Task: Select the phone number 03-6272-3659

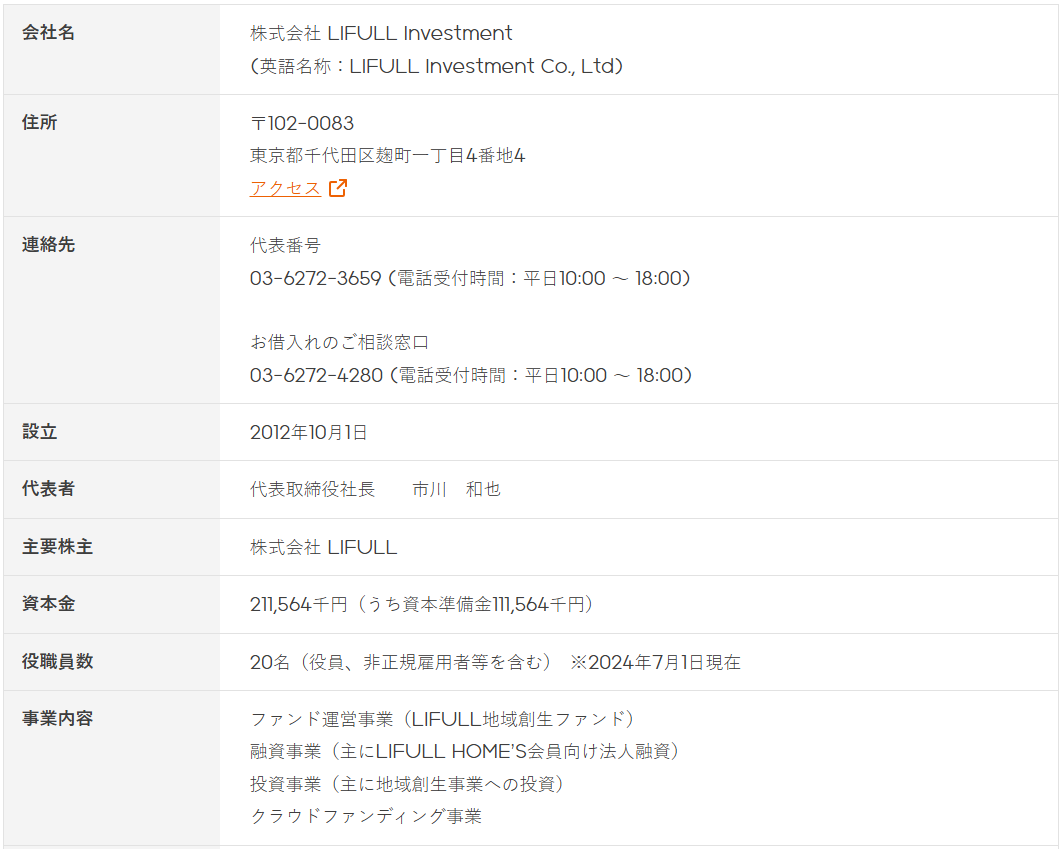Action: (315, 278)
